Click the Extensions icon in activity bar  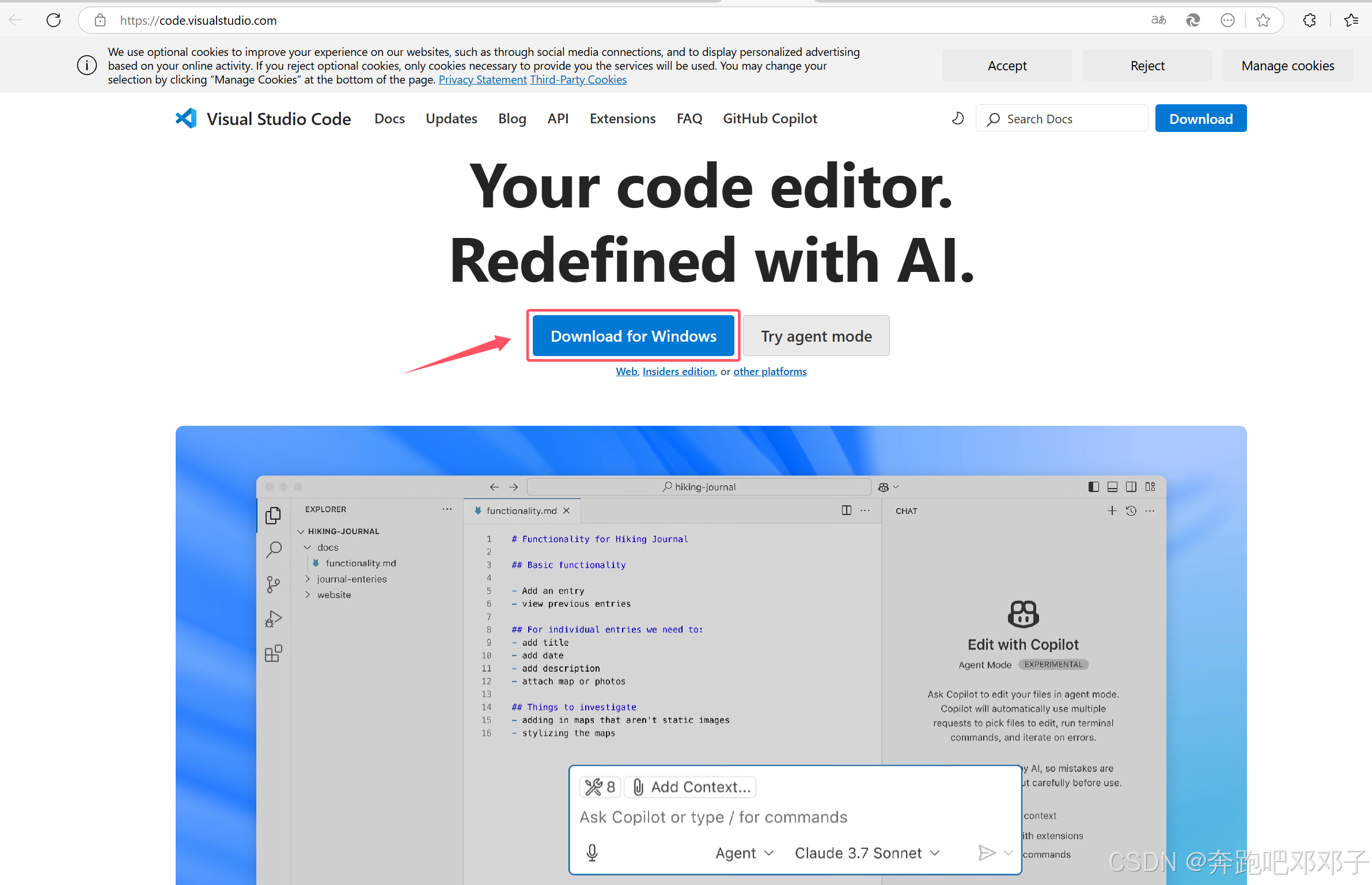point(274,653)
